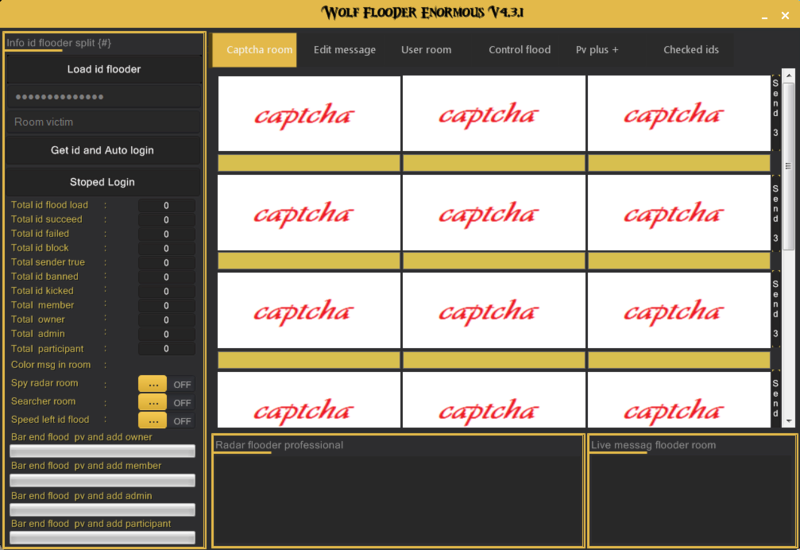Toggle the Speed left id flood OFF switch
The image size is (800, 550).
182,421
